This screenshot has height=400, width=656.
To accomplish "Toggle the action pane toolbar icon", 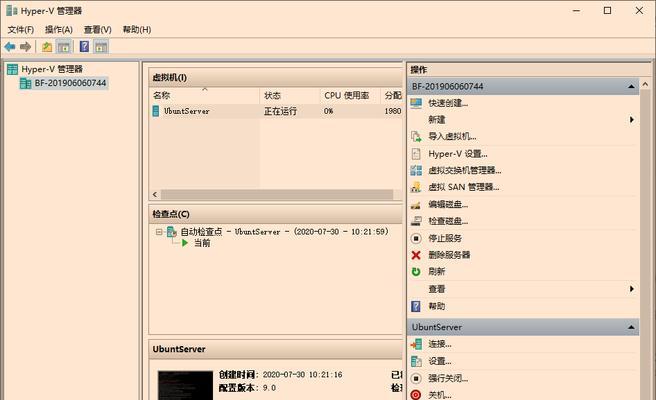I will tap(101, 47).
